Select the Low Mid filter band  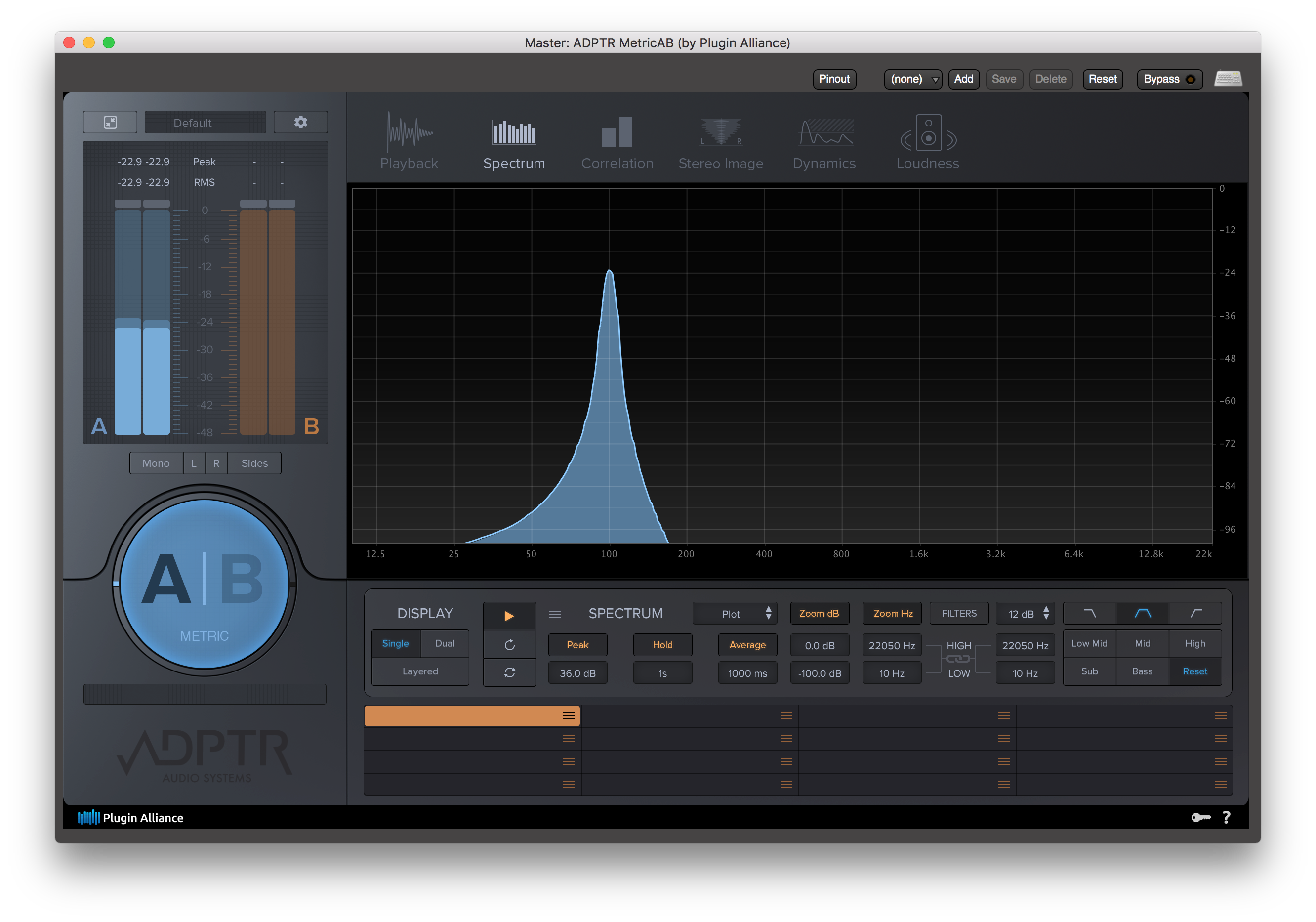click(x=1090, y=643)
